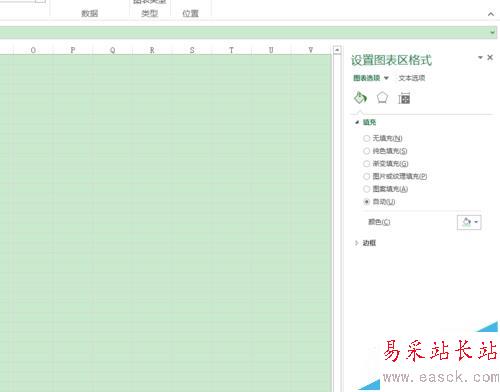The width and height of the screenshot is (500, 392).
Task: Open the Size & Properties icon tab
Action: (404, 98)
